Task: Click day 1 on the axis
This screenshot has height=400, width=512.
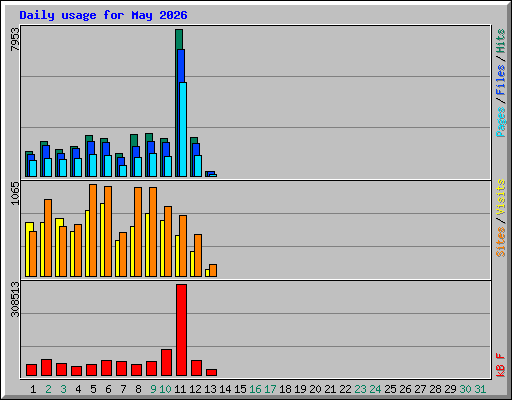Action: [x=33, y=389]
